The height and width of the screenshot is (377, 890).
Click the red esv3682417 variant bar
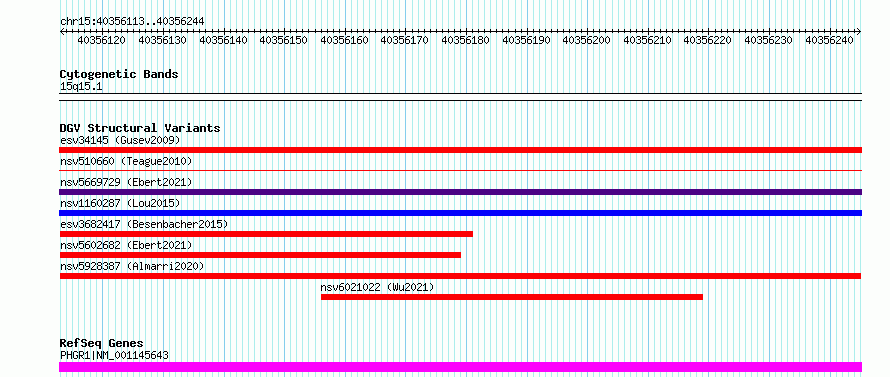click(x=266, y=234)
